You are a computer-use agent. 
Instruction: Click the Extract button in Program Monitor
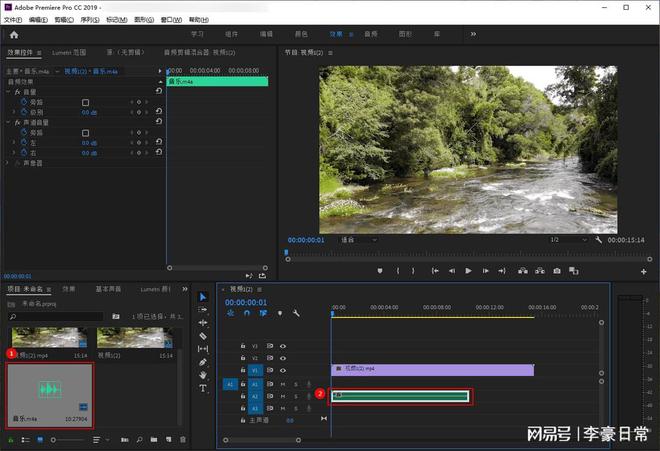click(x=540, y=271)
